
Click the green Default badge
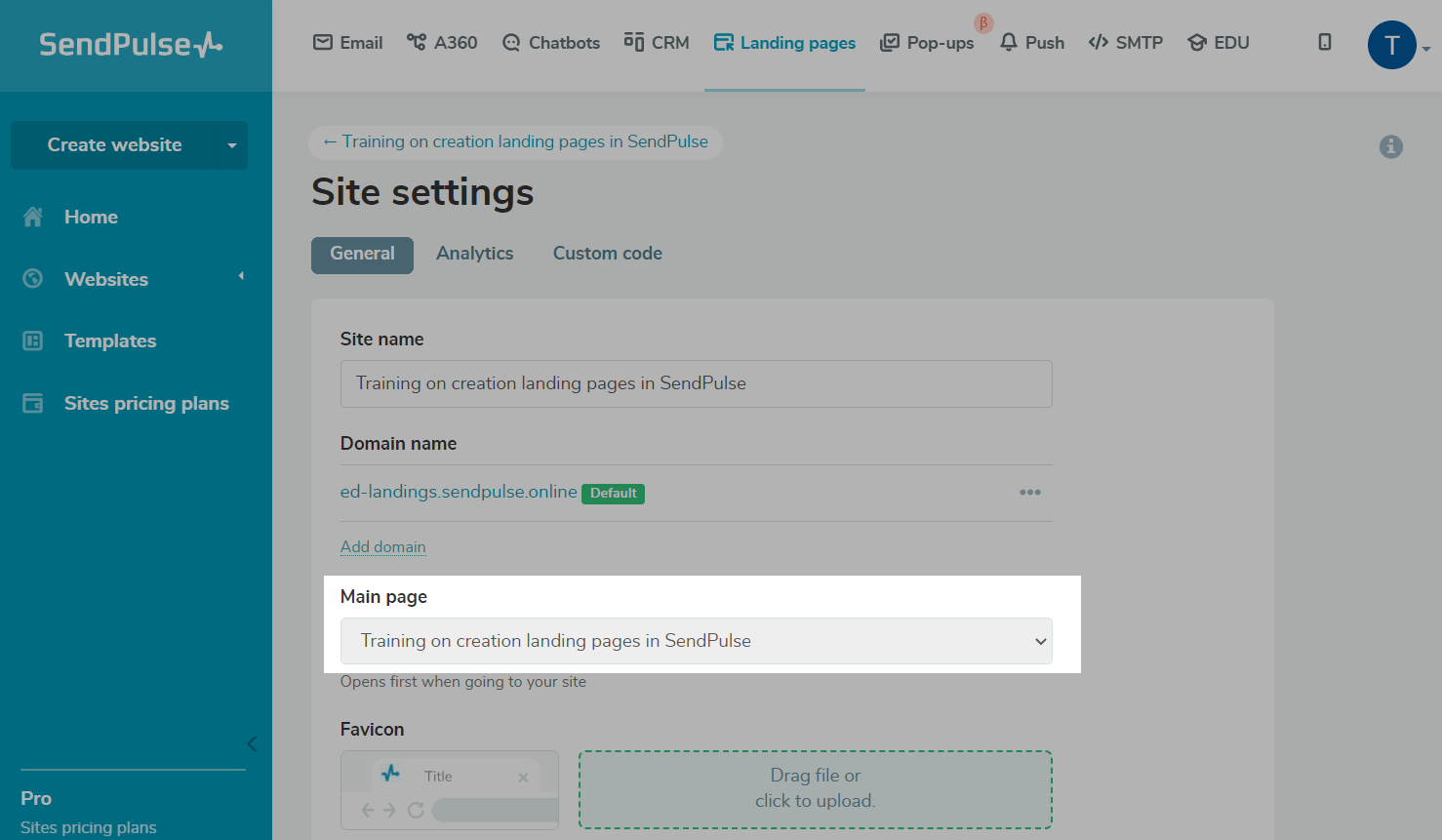(x=613, y=494)
